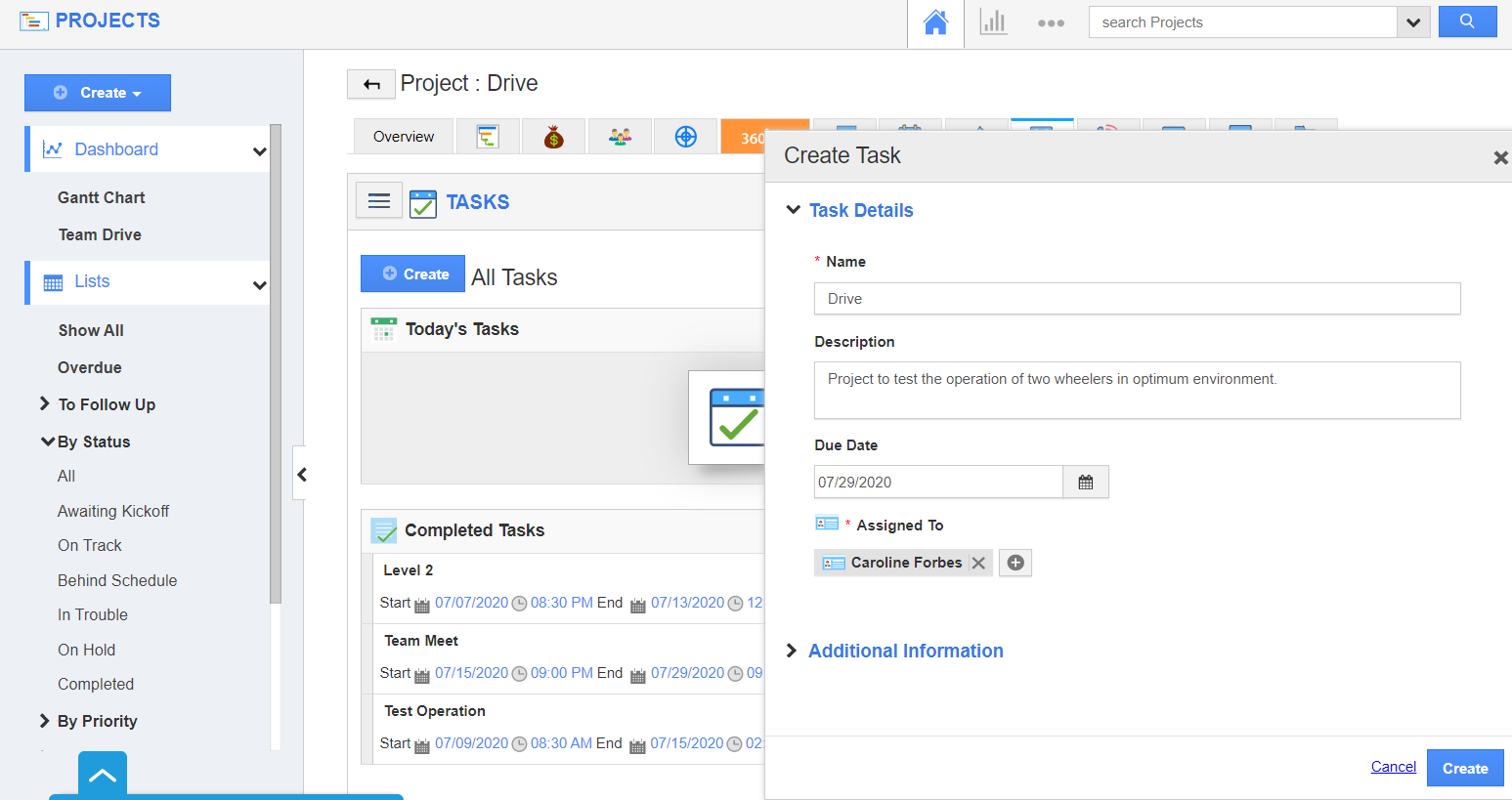Click the left sidebar scrollbar
The width and height of the screenshot is (1512, 800).
276,363
